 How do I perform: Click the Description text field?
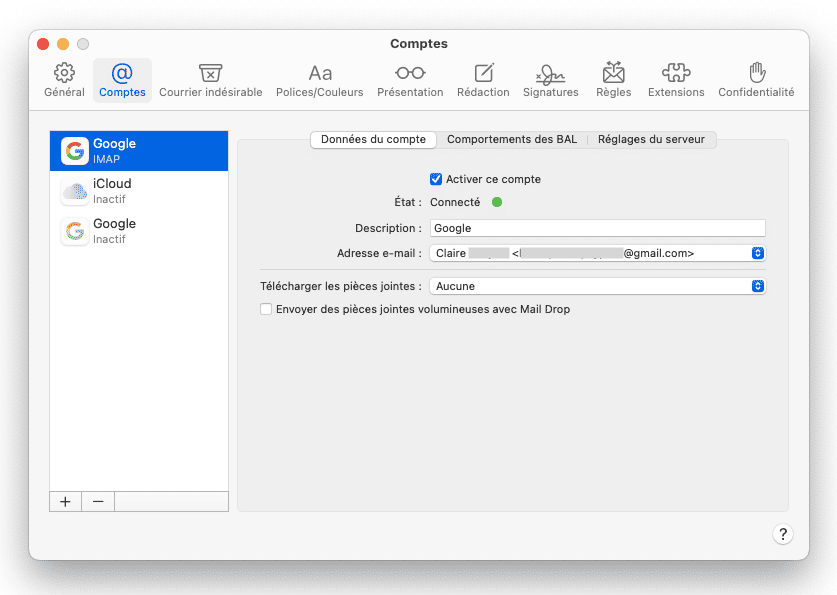(597, 229)
